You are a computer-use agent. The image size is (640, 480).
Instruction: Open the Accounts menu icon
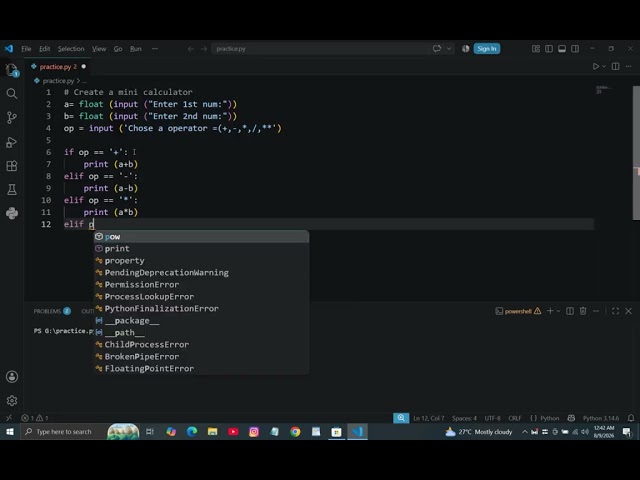pyautogui.click(x=11, y=376)
